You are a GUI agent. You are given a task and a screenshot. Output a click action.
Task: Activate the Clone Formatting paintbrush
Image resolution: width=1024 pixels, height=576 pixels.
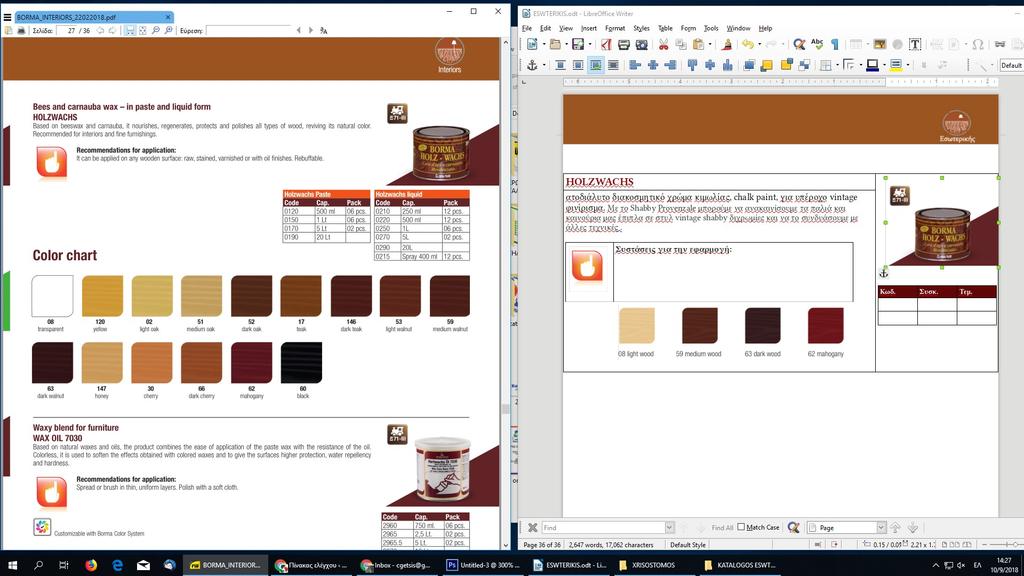click(727, 44)
